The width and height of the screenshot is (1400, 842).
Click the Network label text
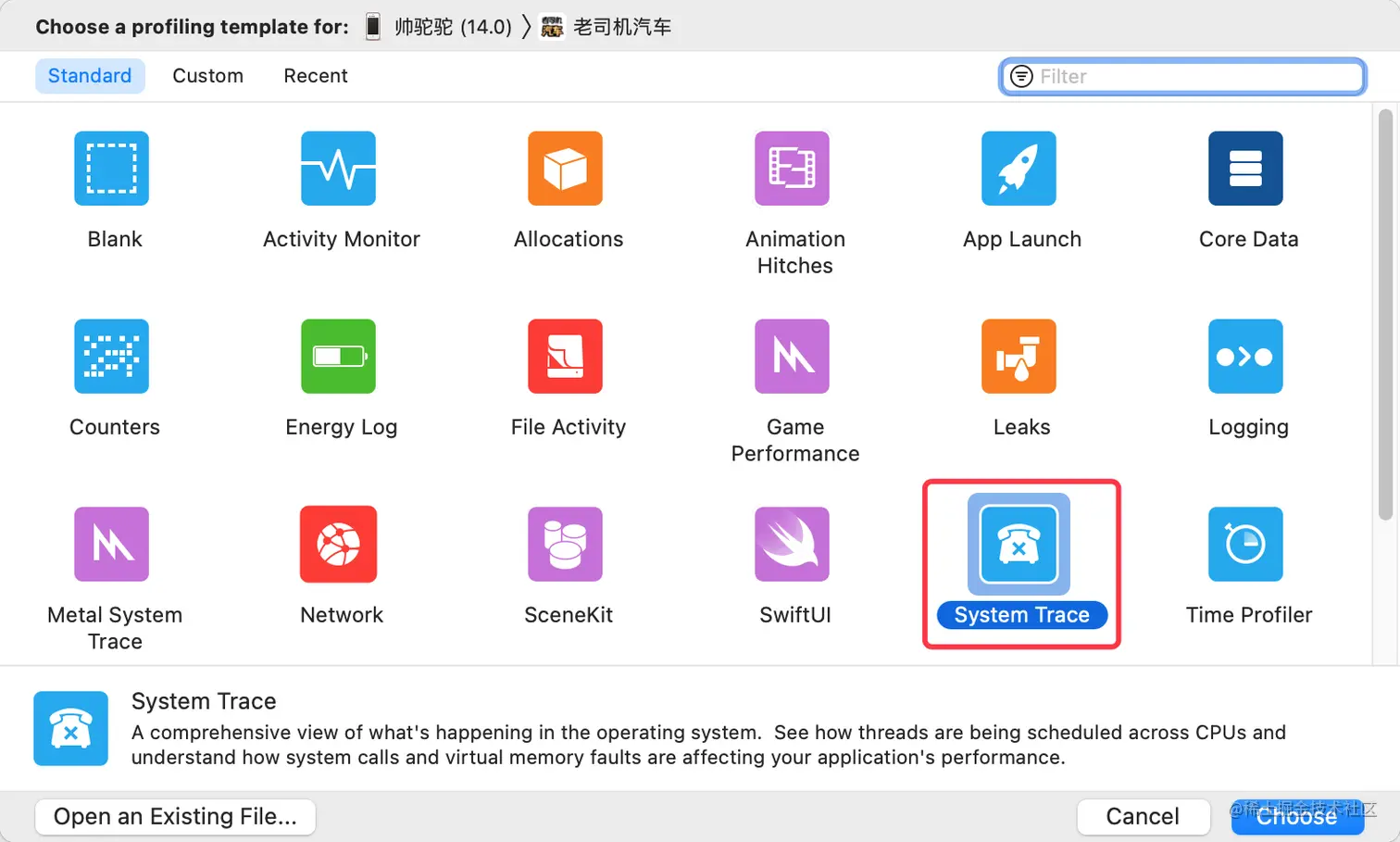point(342,615)
